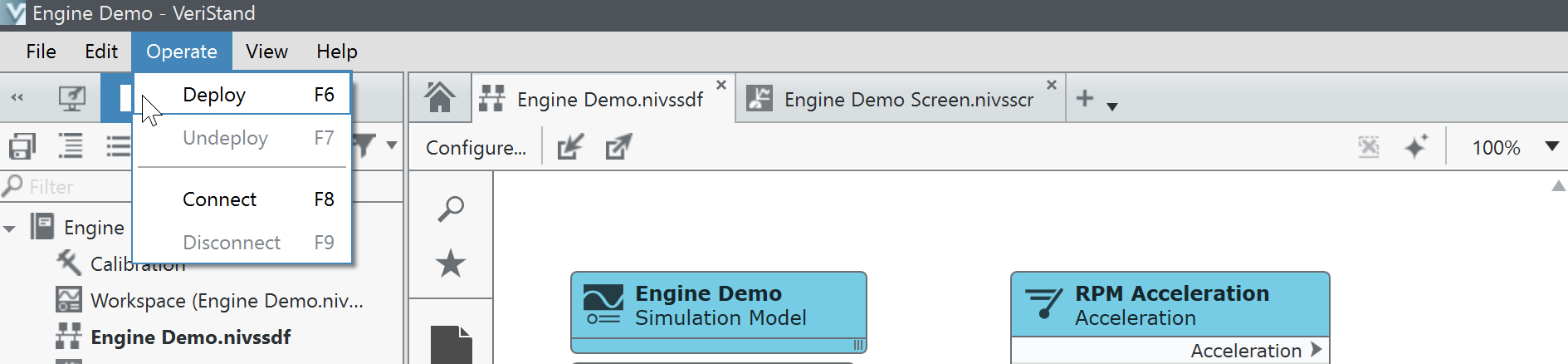Select Workspace item in the project tree
Image resolution: width=1568 pixels, height=364 pixels.
(226, 300)
